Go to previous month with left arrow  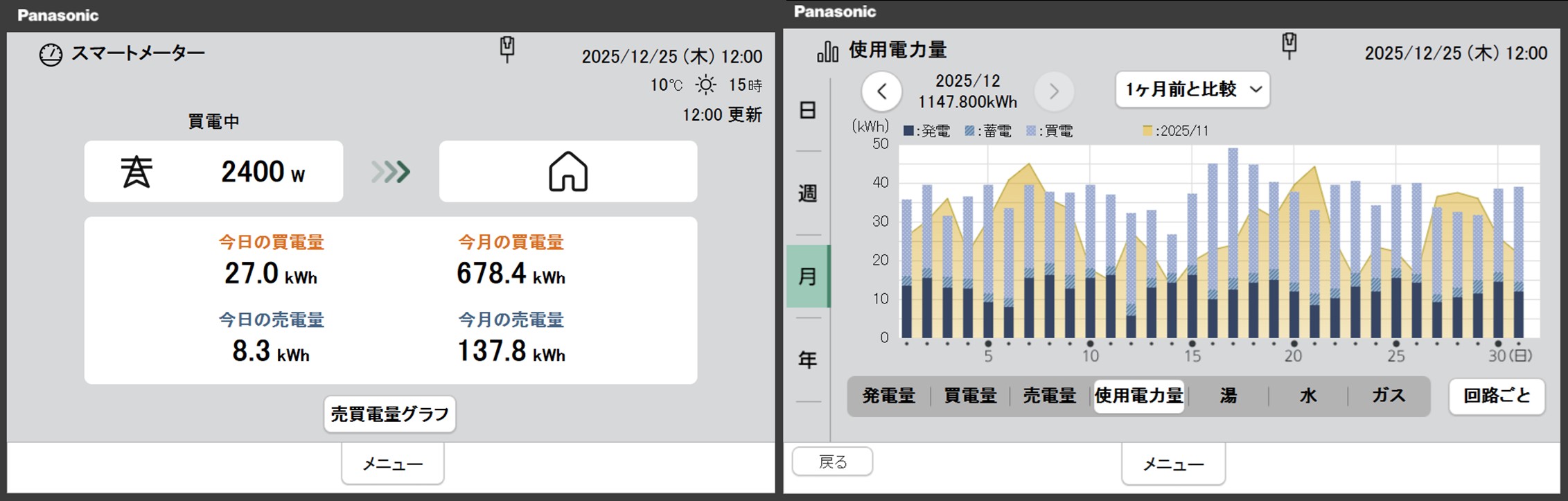coord(881,91)
